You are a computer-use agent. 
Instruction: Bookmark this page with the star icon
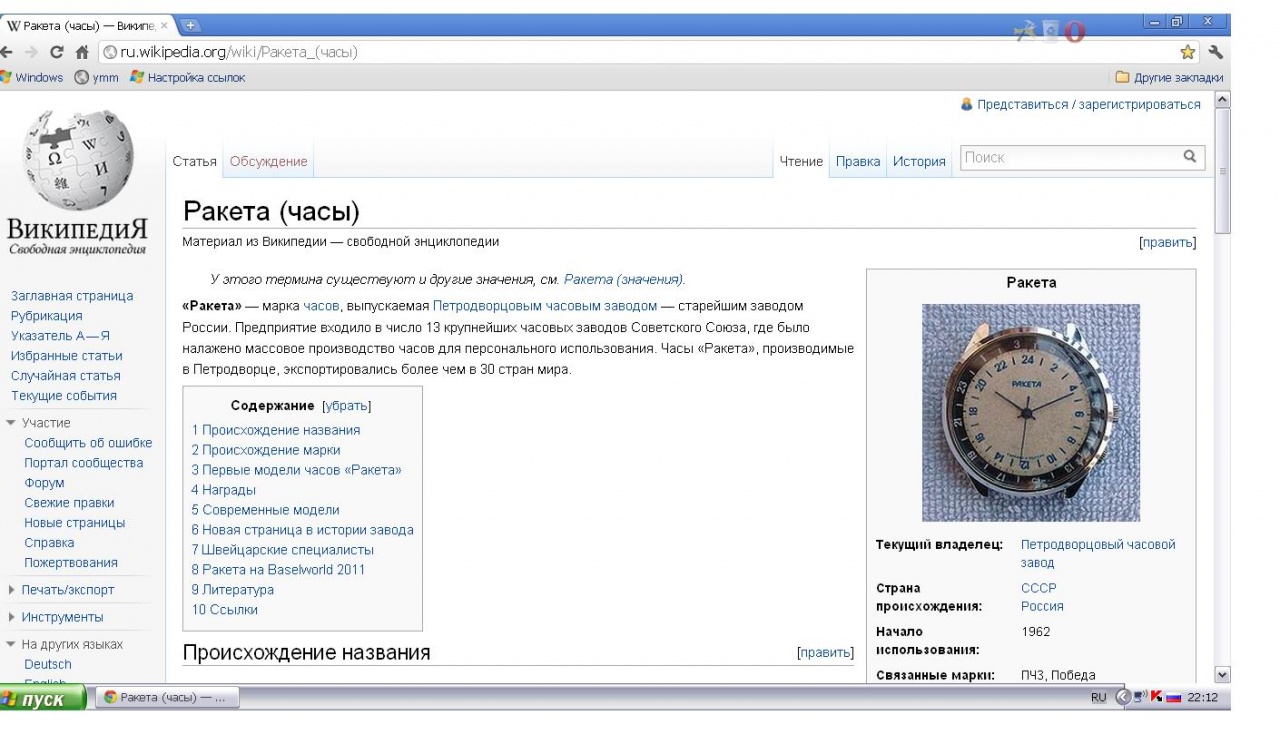[1187, 52]
